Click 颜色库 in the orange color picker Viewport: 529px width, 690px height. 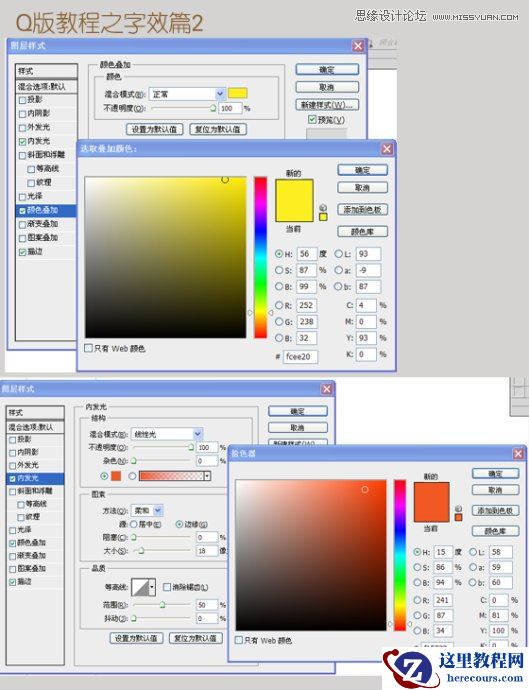pyautogui.click(x=495, y=531)
